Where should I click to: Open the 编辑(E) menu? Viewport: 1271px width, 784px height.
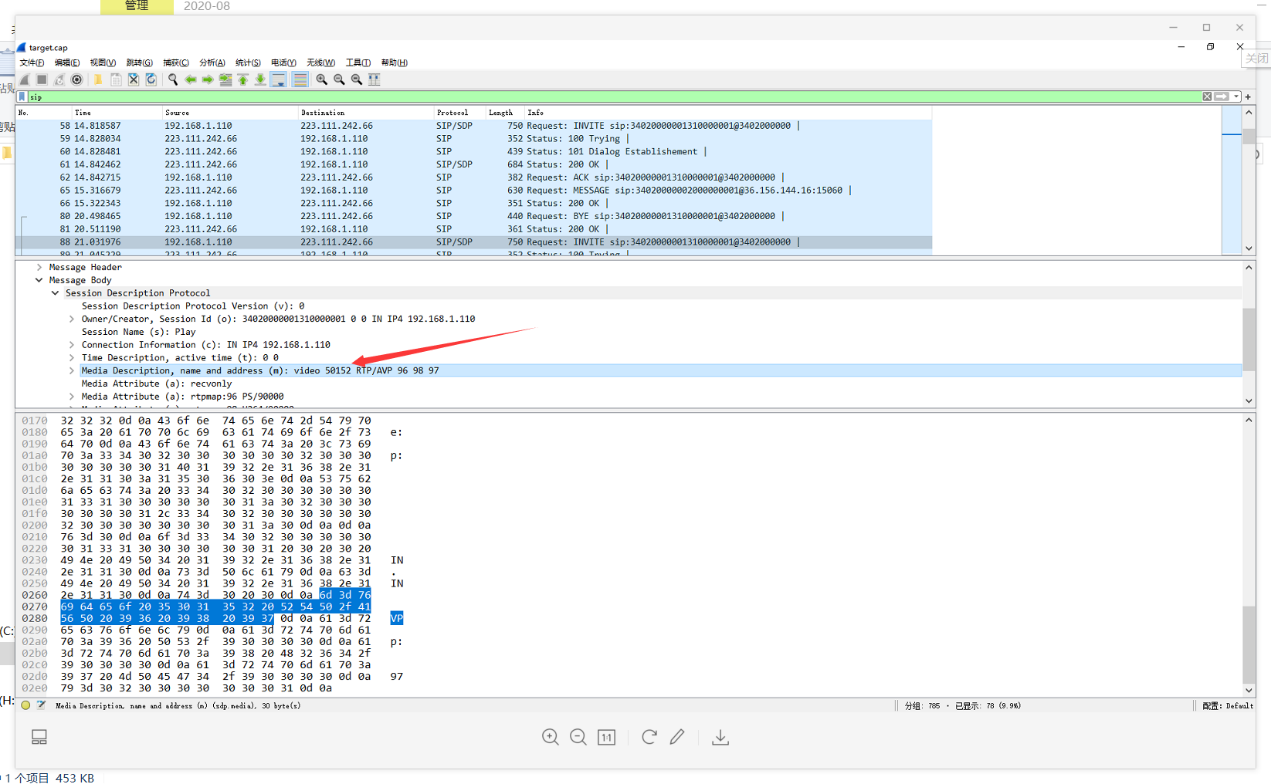pyautogui.click(x=67, y=63)
